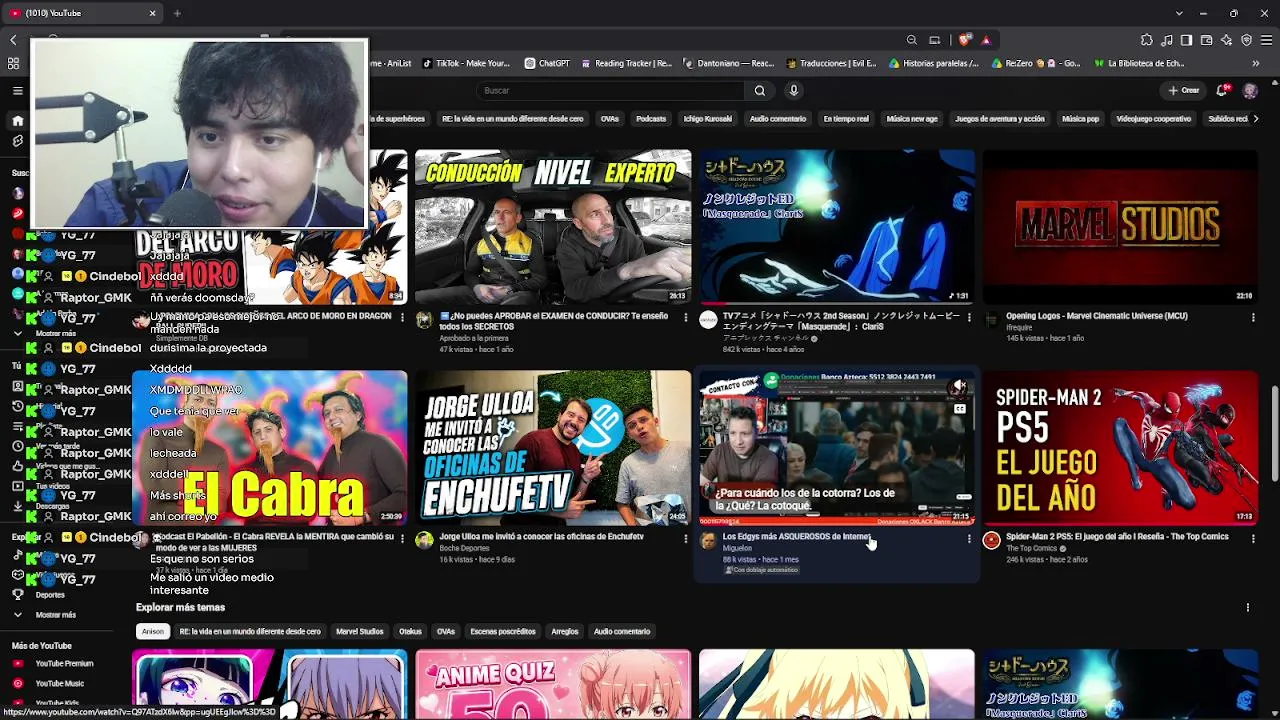Open Leo AI sparkle icon
Image resolution: width=1280 pixels, height=720 pixels.
tap(1226, 40)
